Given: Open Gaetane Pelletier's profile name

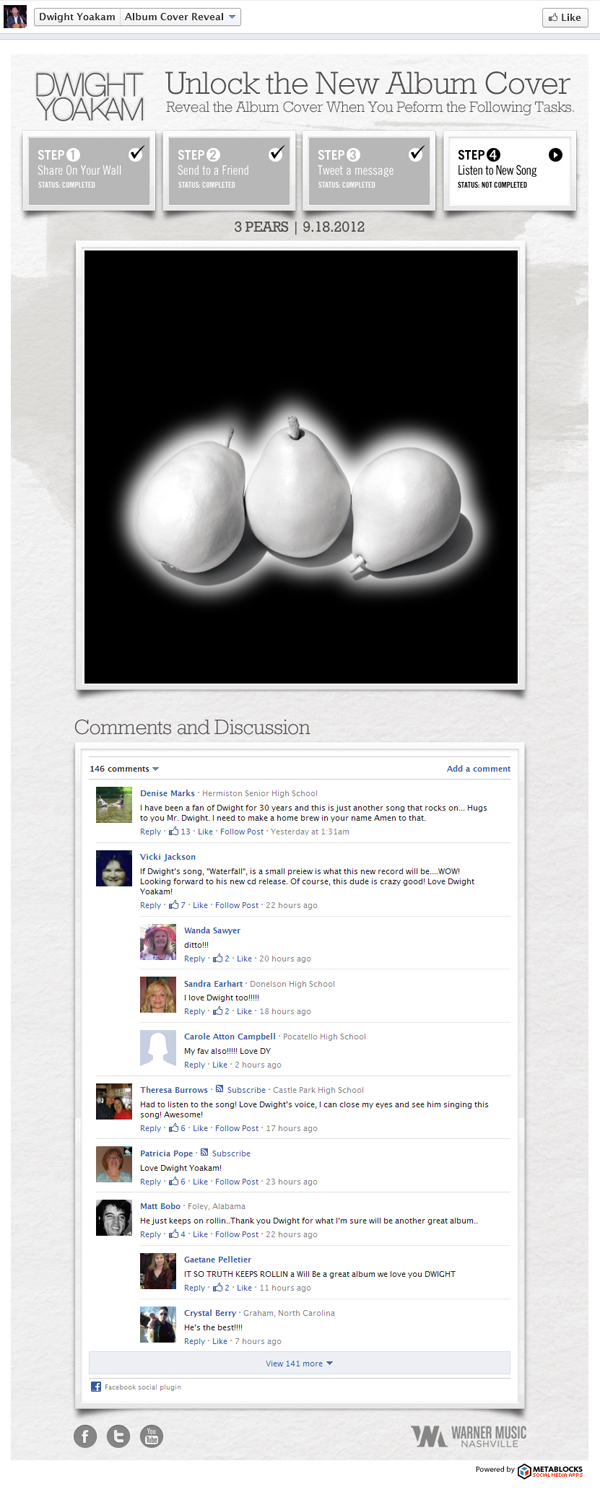Looking at the screenshot, I should tap(218, 1260).
